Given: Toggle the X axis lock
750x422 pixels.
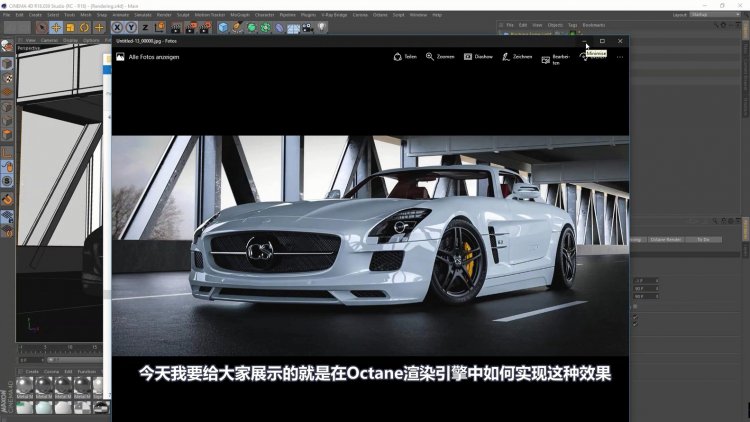Looking at the screenshot, I should (117, 28).
